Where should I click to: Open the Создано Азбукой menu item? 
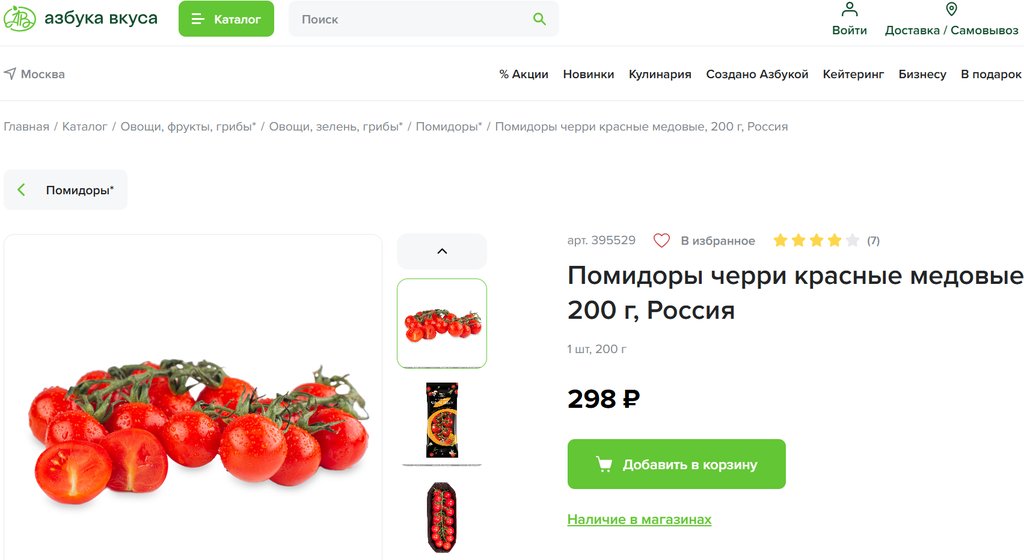(x=757, y=74)
